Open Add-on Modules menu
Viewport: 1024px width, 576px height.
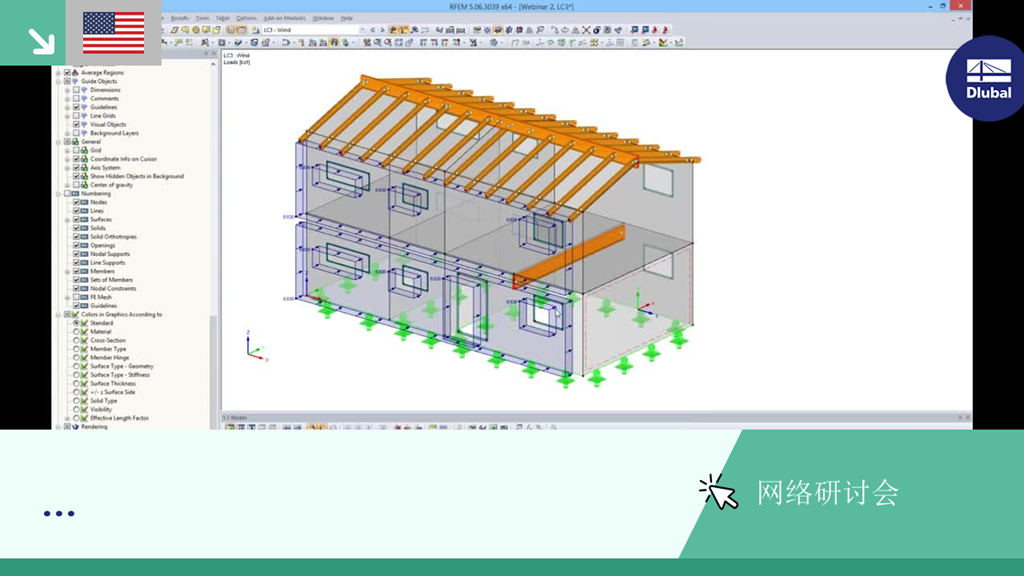point(284,18)
